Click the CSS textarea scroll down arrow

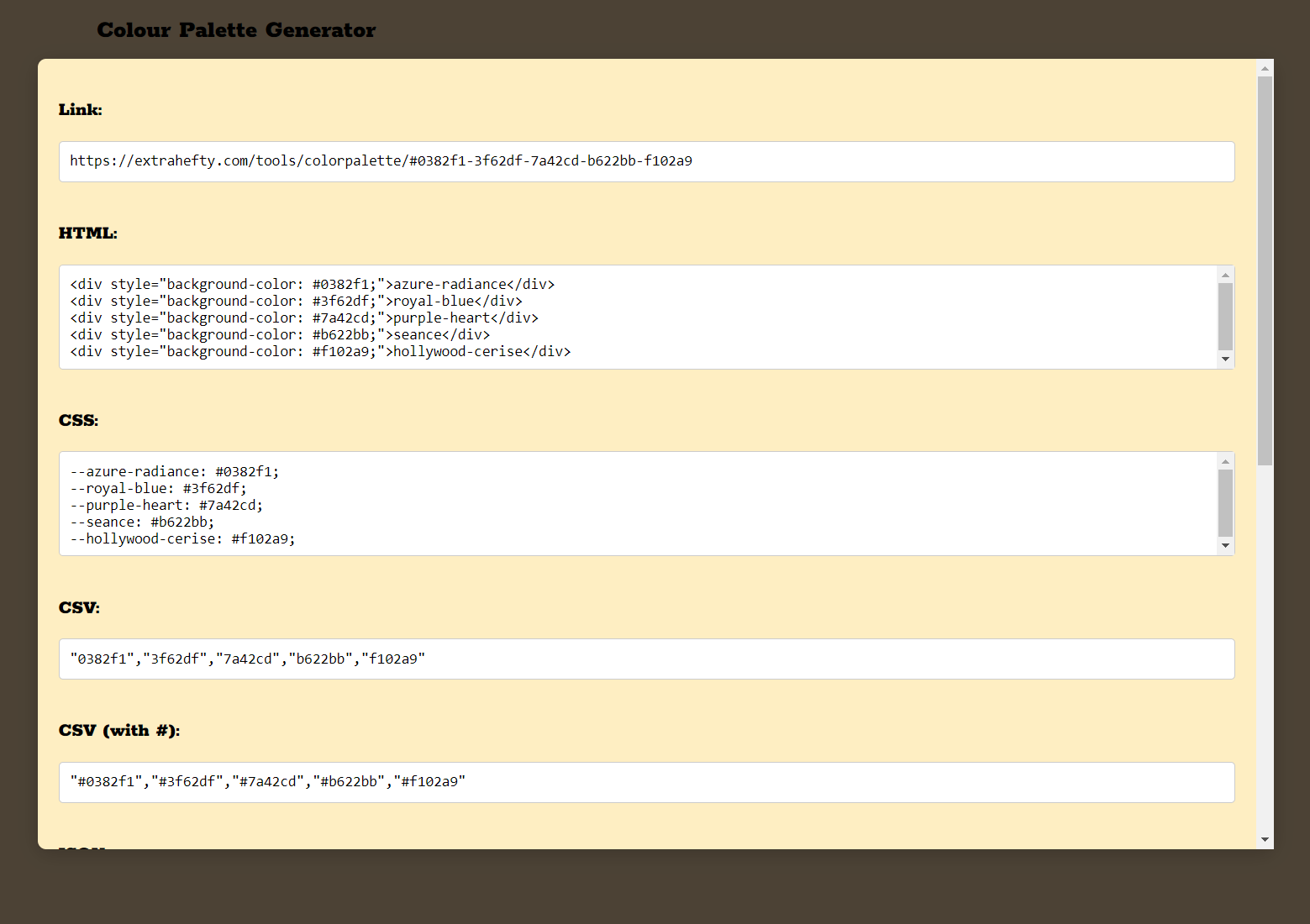(1225, 546)
